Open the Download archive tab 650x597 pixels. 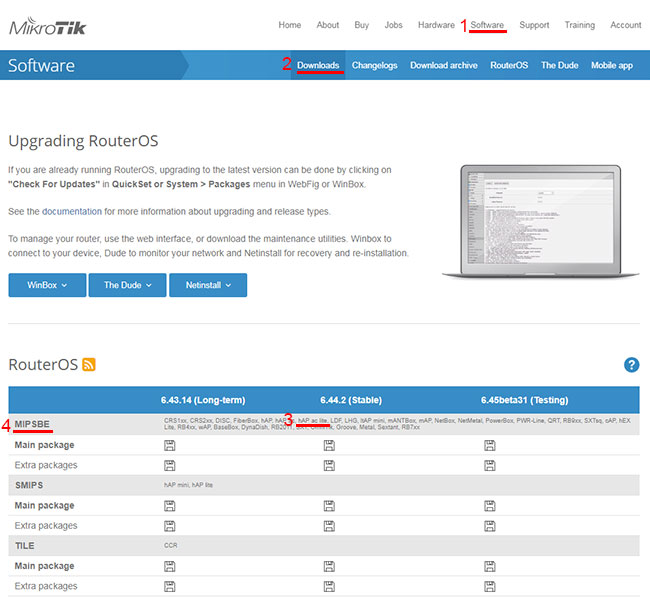[444, 65]
